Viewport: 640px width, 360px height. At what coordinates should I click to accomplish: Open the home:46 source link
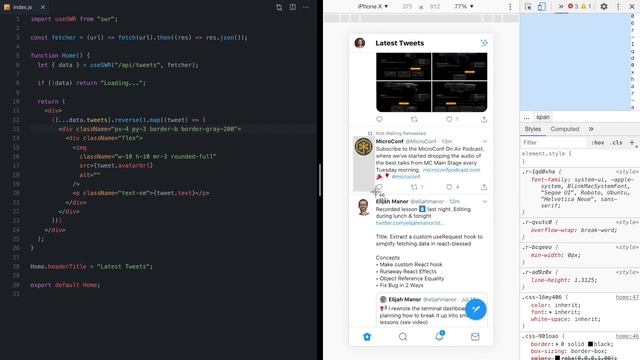627,336
